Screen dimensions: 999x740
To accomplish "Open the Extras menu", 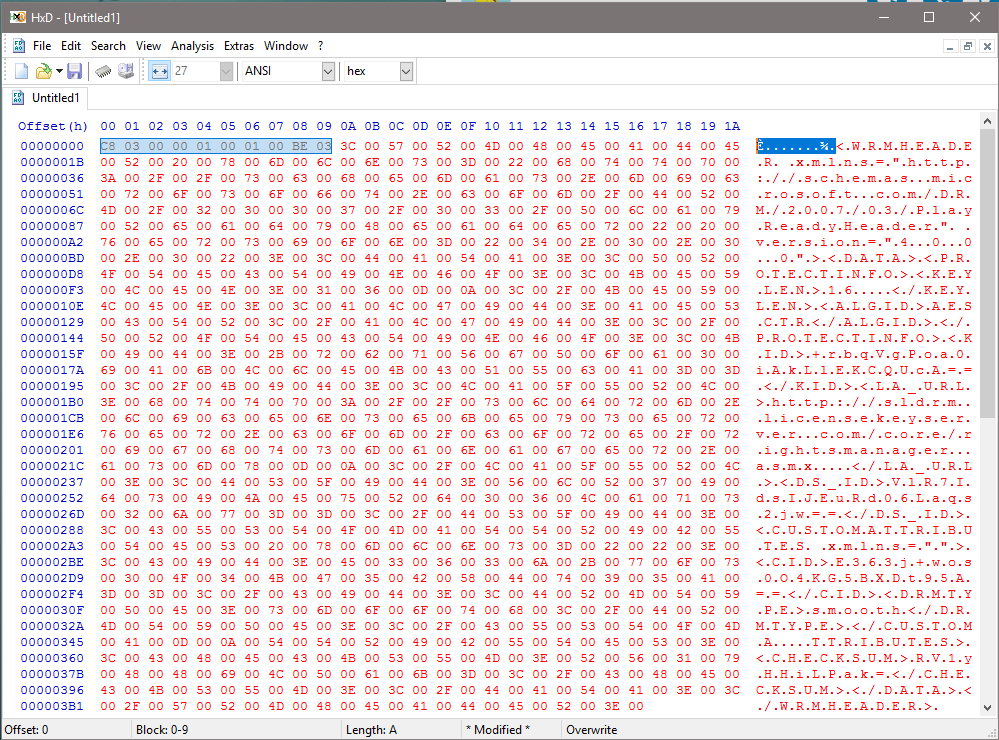I will (x=239, y=45).
